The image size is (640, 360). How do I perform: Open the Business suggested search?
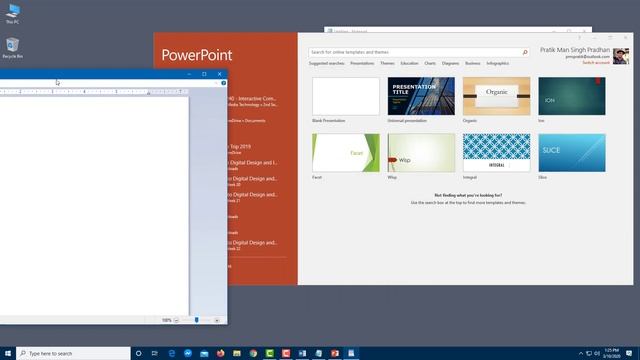473,63
